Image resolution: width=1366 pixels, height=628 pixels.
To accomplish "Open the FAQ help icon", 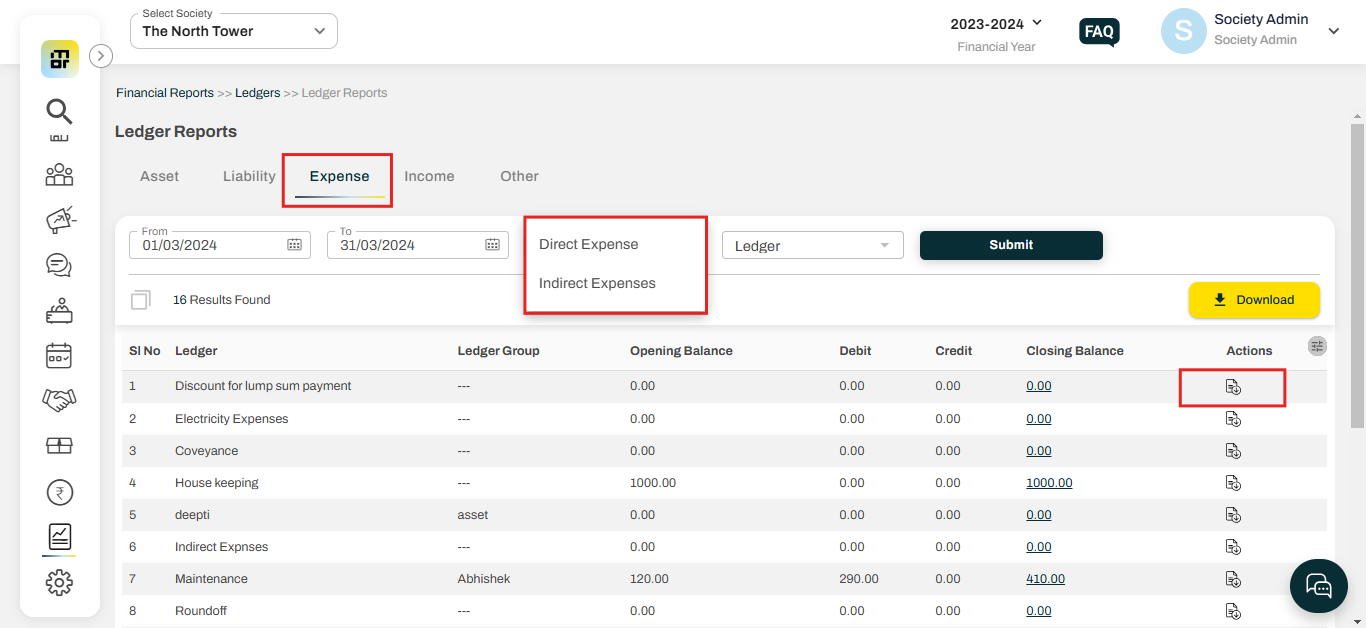I will [x=1099, y=32].
